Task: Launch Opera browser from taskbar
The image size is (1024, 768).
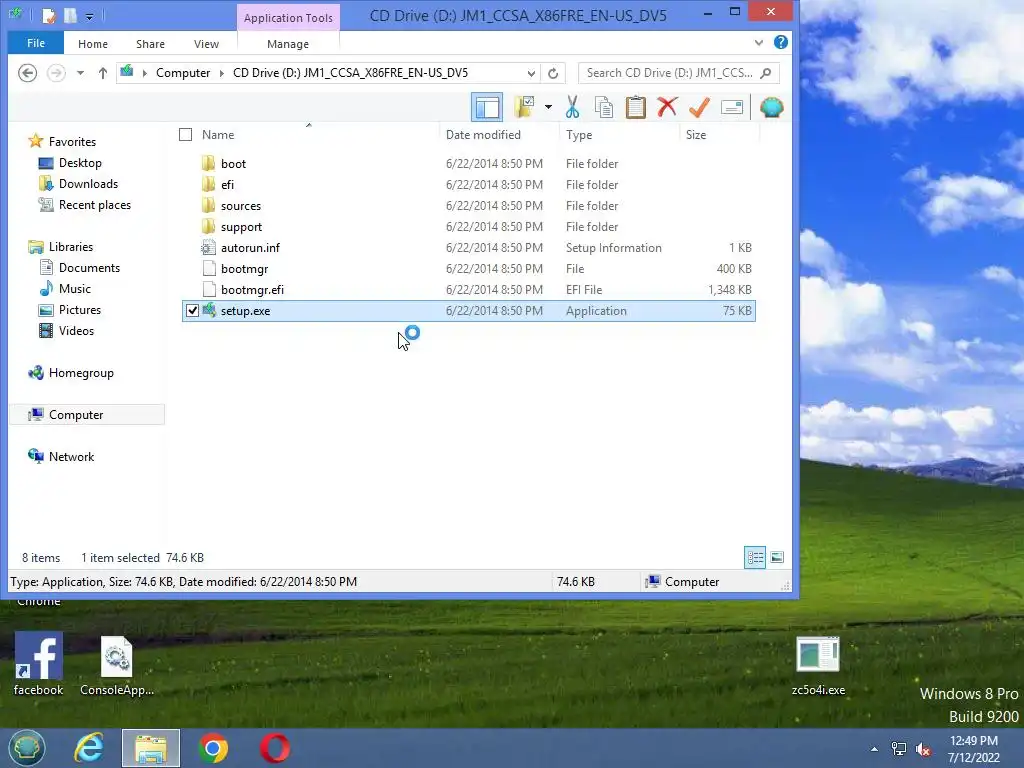Action: [x=274, y=748]
